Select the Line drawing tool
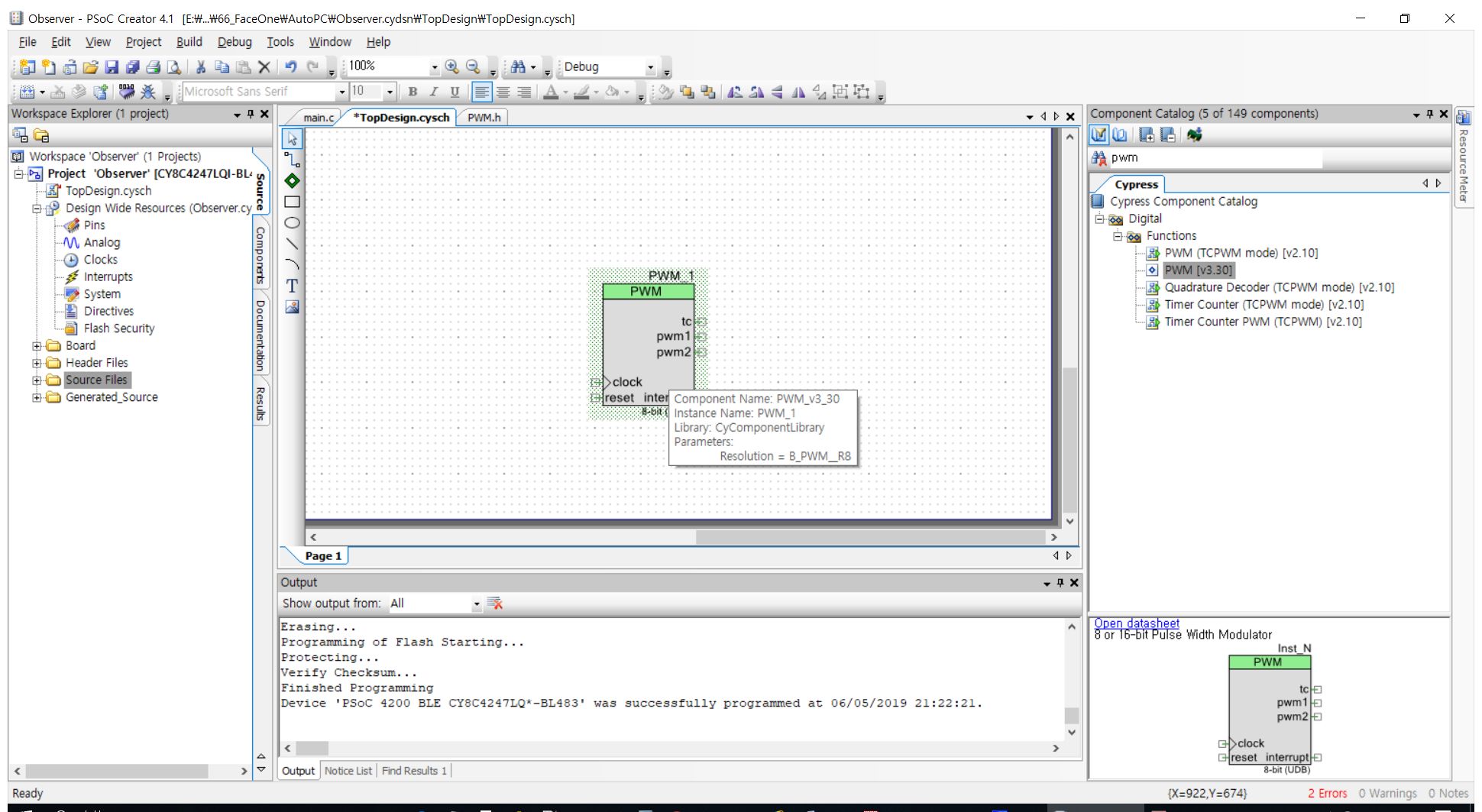This screenshot has height=812, width=1482. click(x=292, y=244)
